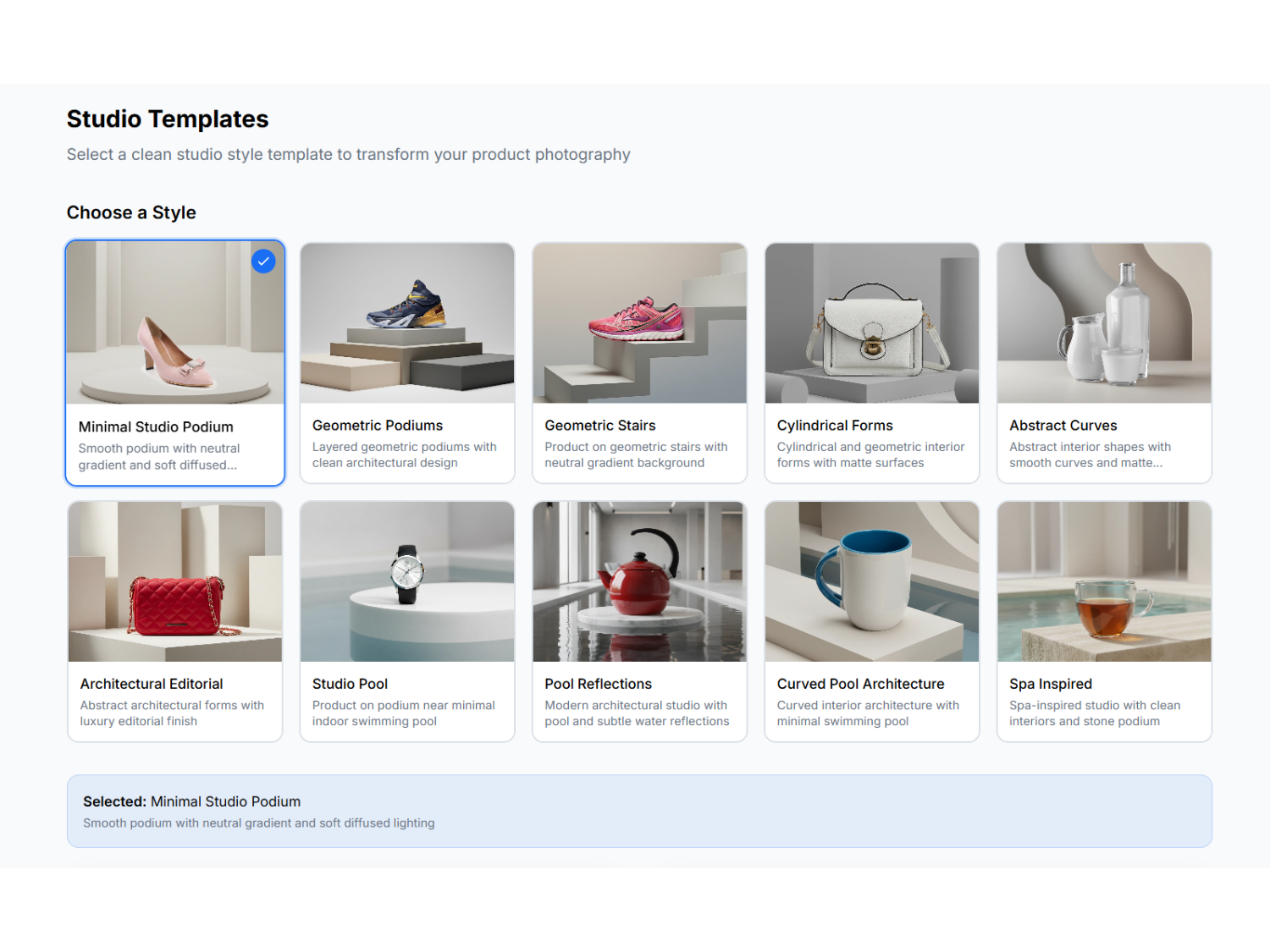Choose the Architectural Editorial red bag thumbnail
Screen dimensions: 1270x952
click(175, 581)
